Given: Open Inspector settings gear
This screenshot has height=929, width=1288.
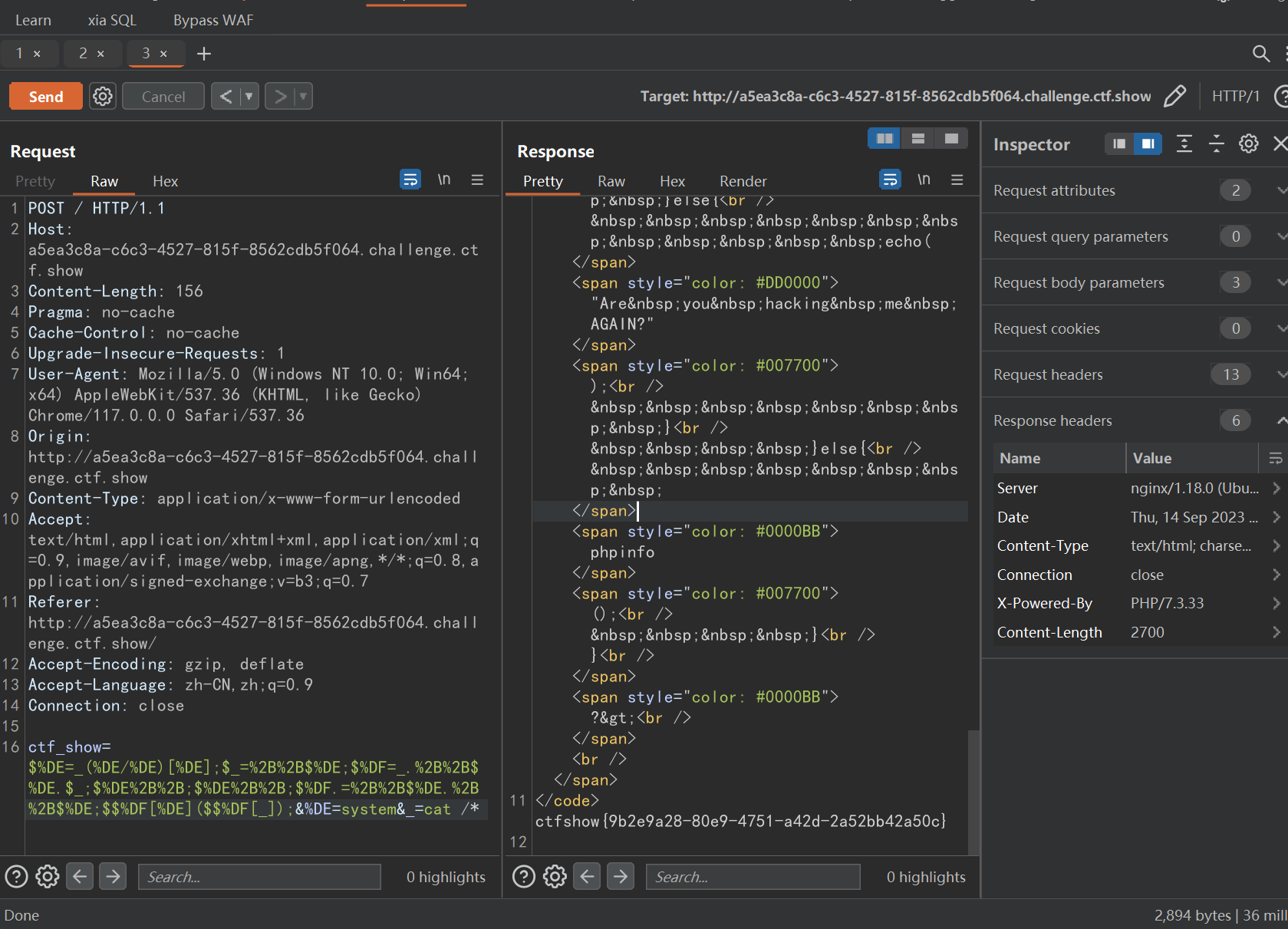Looking at the screenshot, I should pos(1249,143).
